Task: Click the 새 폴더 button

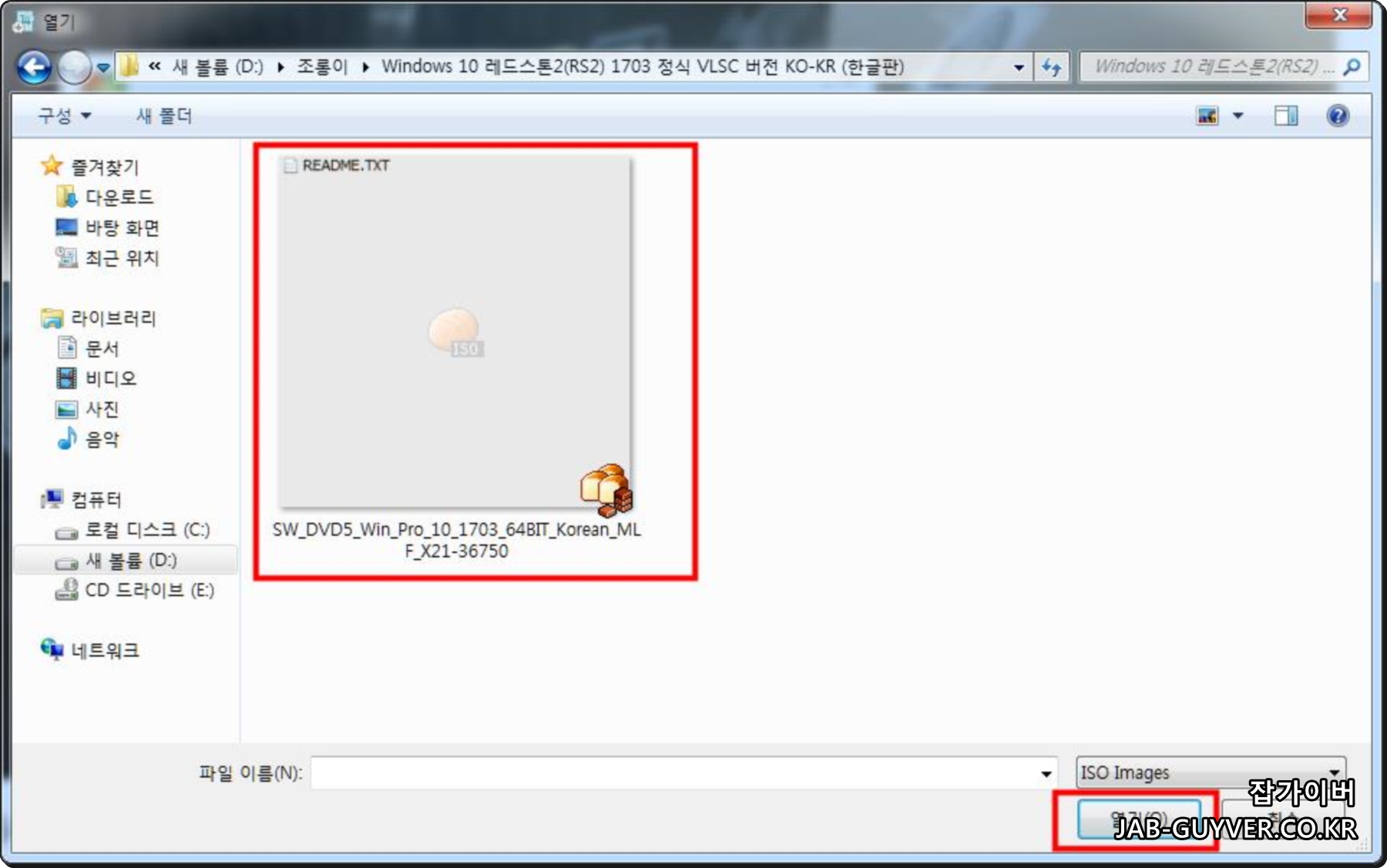Action: tap(164, 116)
